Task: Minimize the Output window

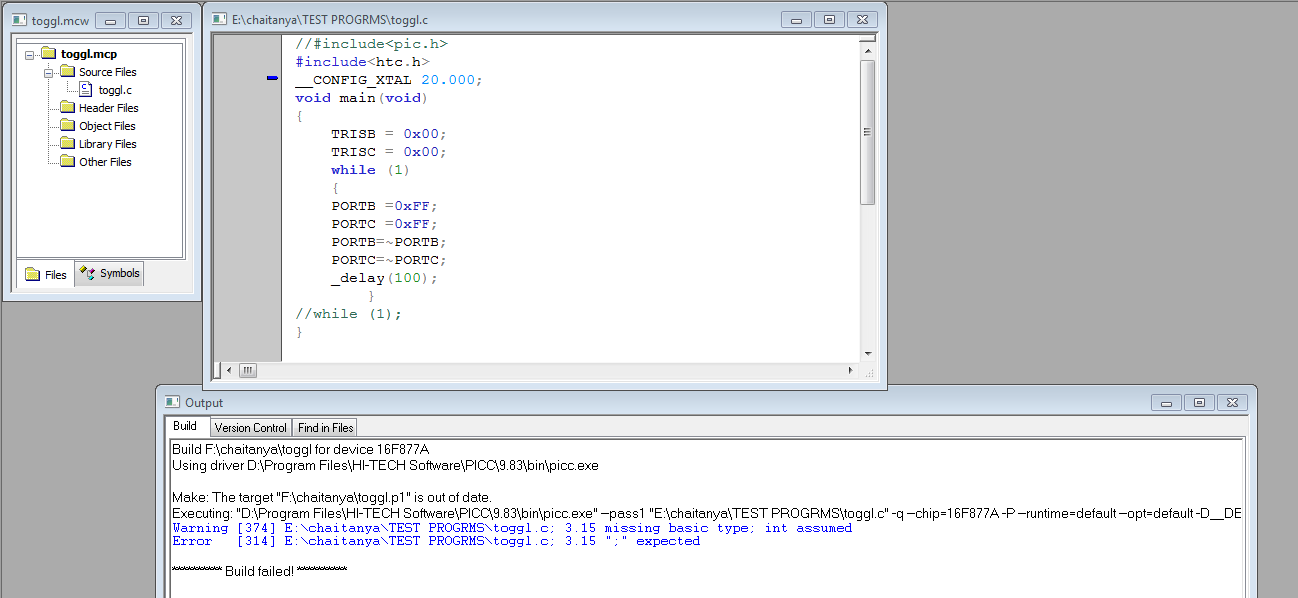Action: coord(1166,402)
